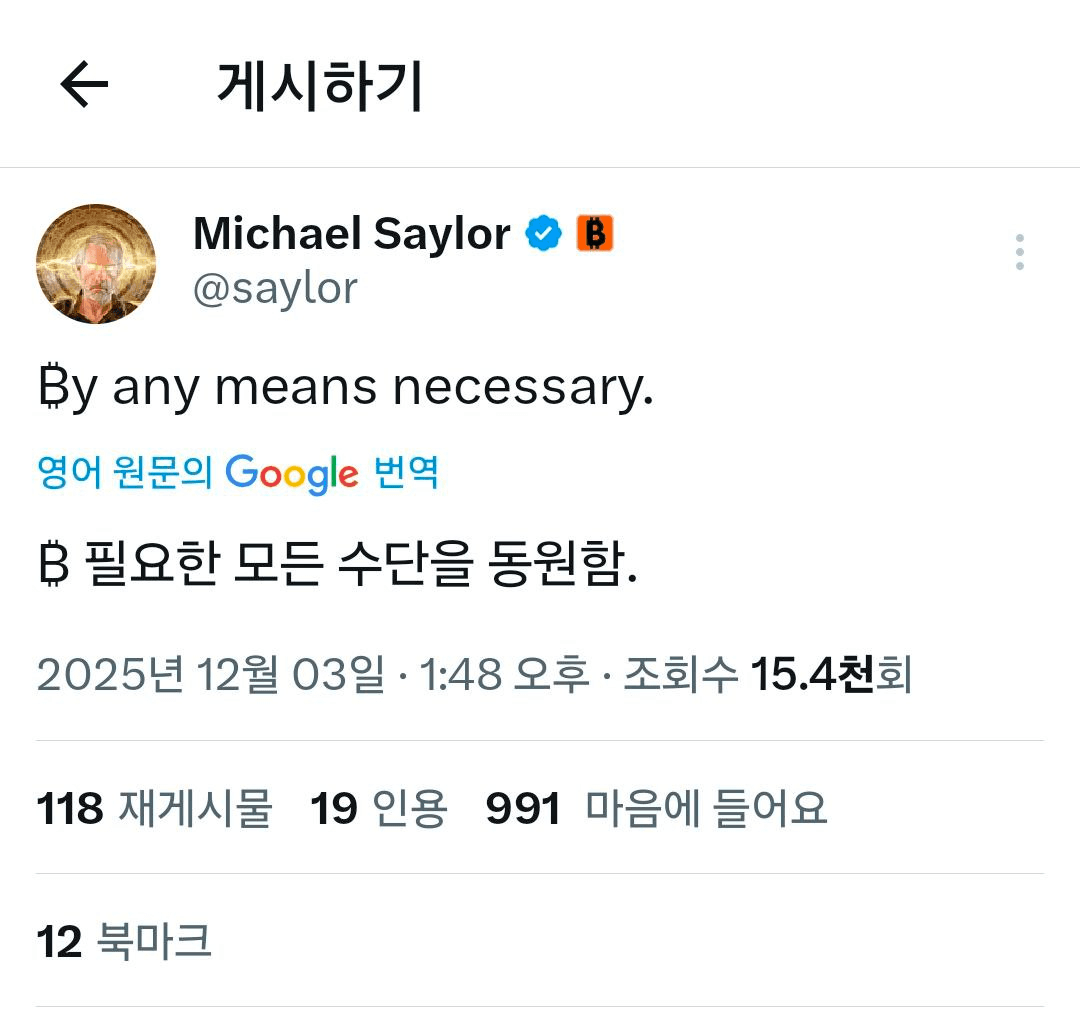1080x1018 pixels.
Task: Click the 조회수 15.4천회 view count
Action: [767, 676]
